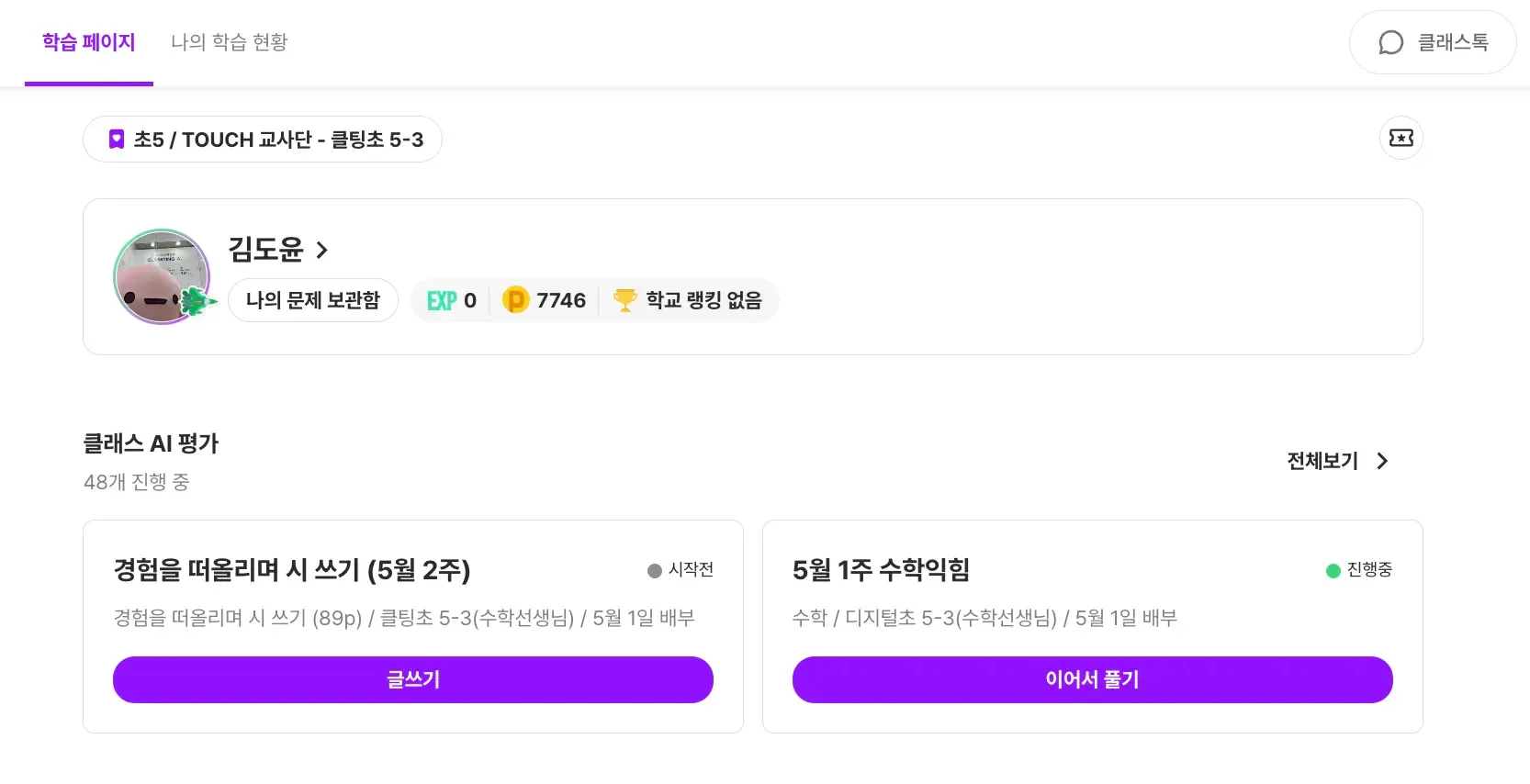
Task: Switch to 나의 학습 현황 tab
Action: click(230, 42)
